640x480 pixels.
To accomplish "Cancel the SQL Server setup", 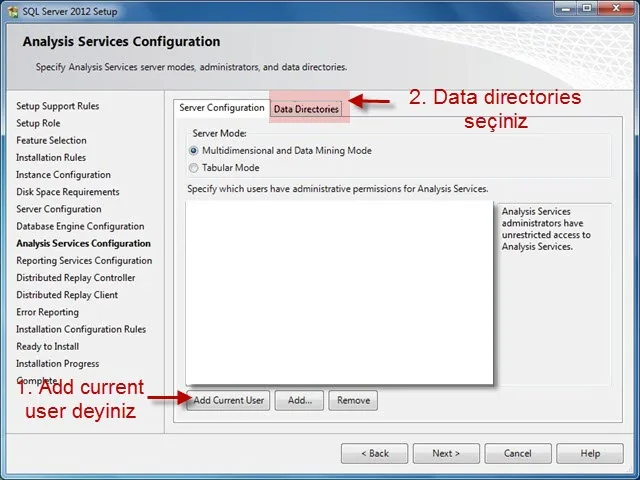I will pos(518,453).
